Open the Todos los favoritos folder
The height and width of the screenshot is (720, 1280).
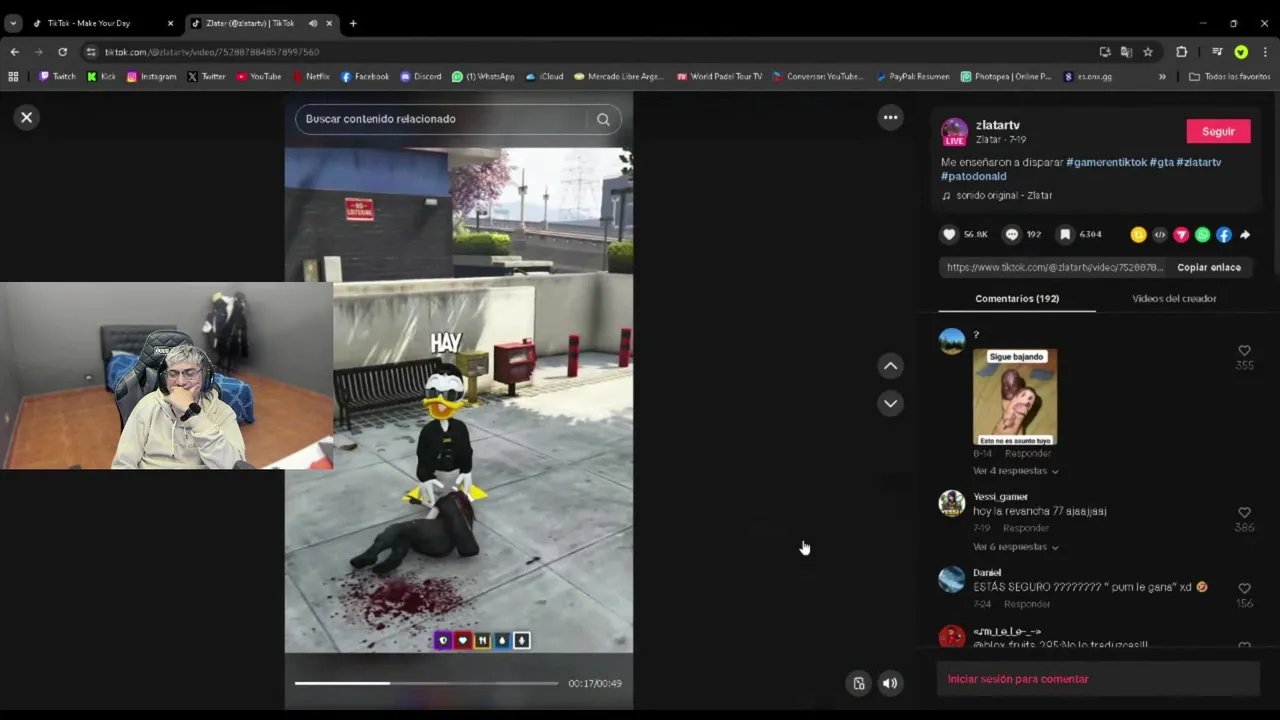pos(1229,76)
